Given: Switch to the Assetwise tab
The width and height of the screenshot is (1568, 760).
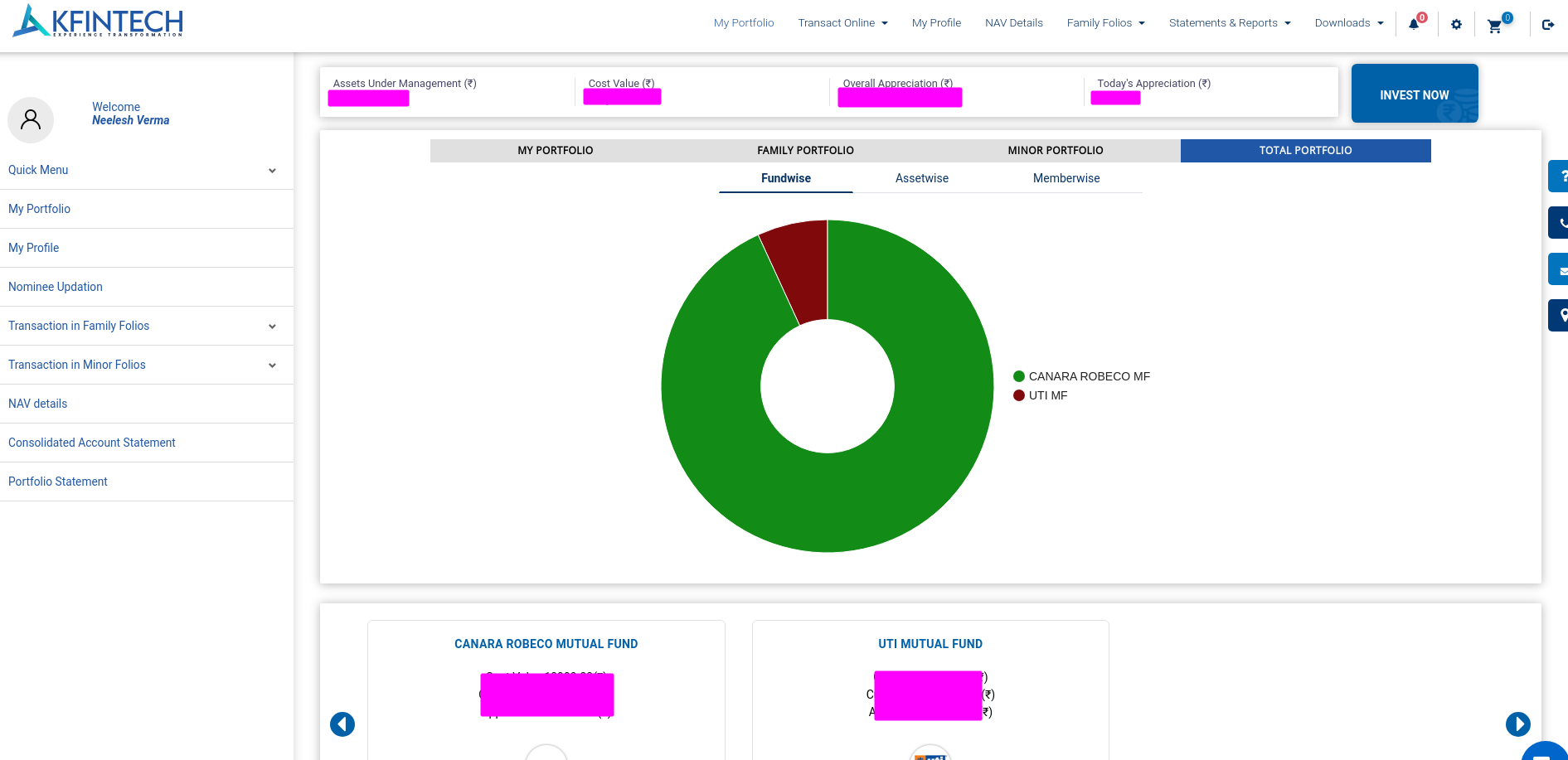Looking at the screenshot, I should pos(921,178).
